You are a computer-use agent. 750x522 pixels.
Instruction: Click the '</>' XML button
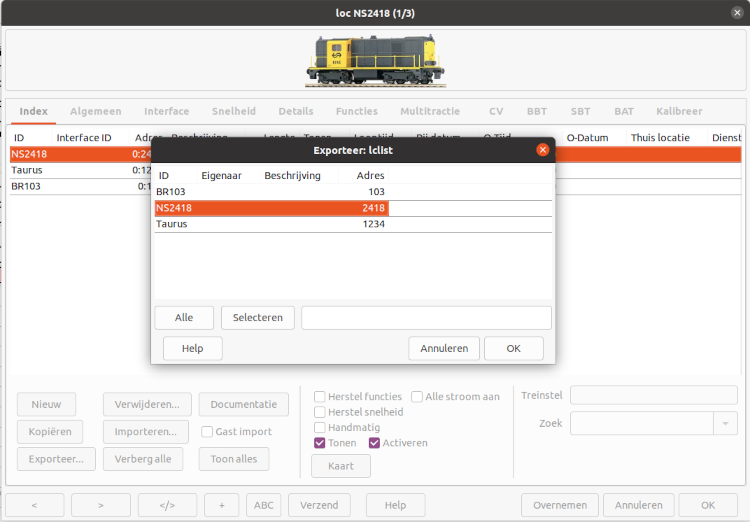point(167,505)
